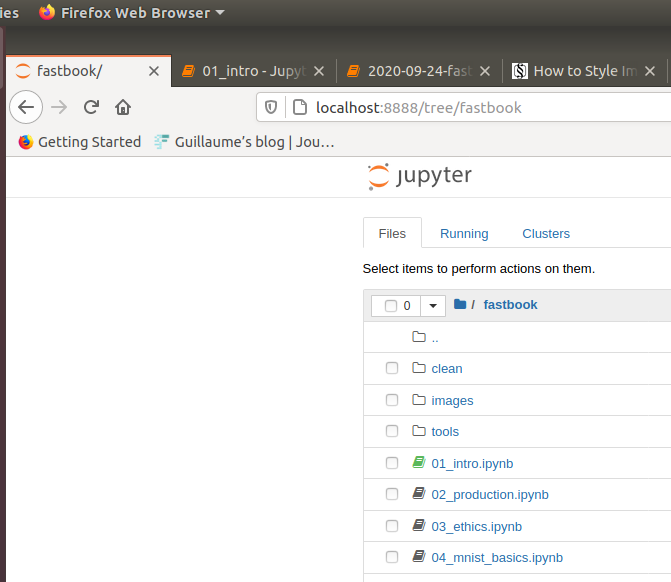Switch to the Running tab
The image size is (671, 582).
(464, 234)
